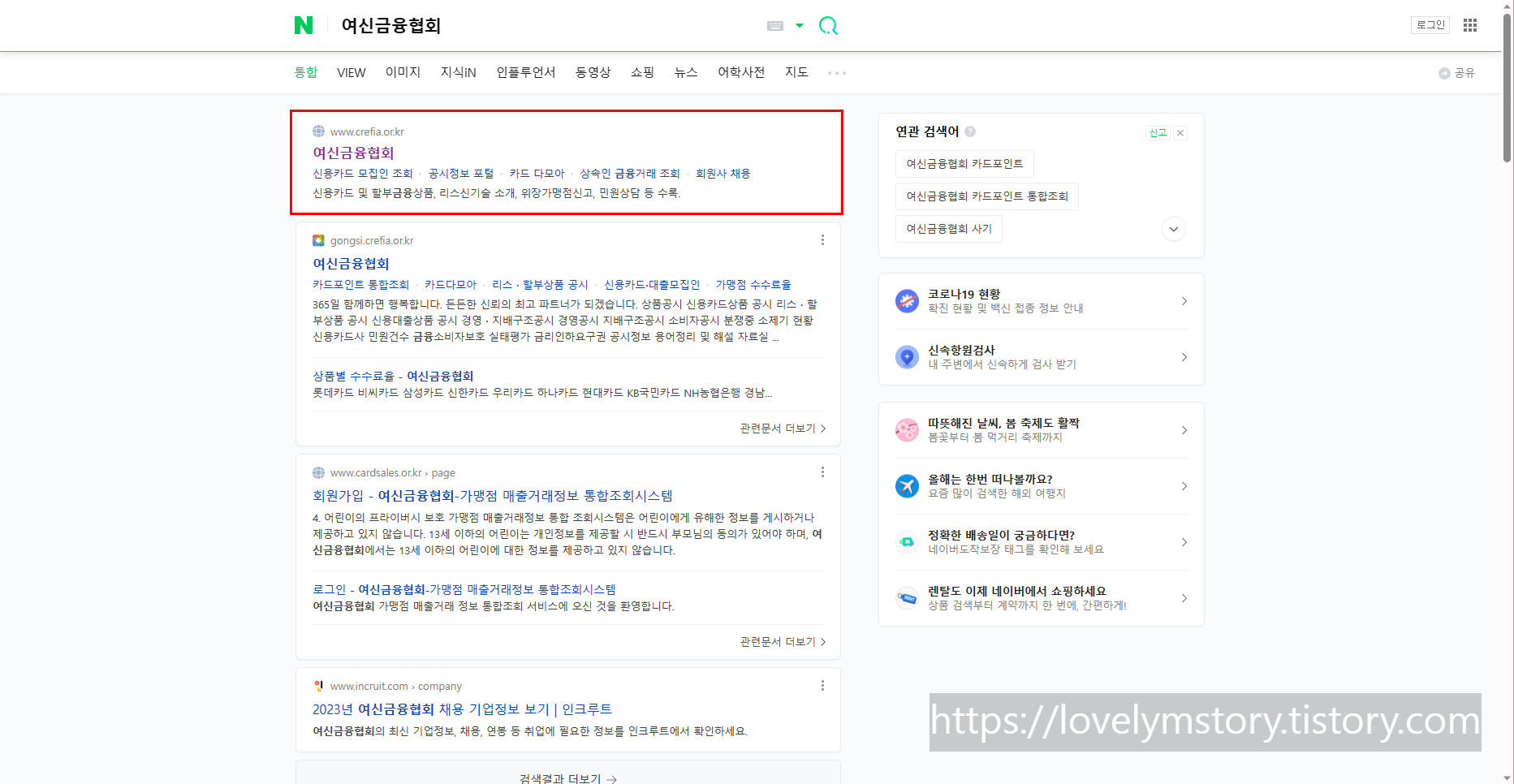The height and width of the screenshot is (784, 1514).
Task: Open options menu for incruit.com result
Action: click(822, 686)
